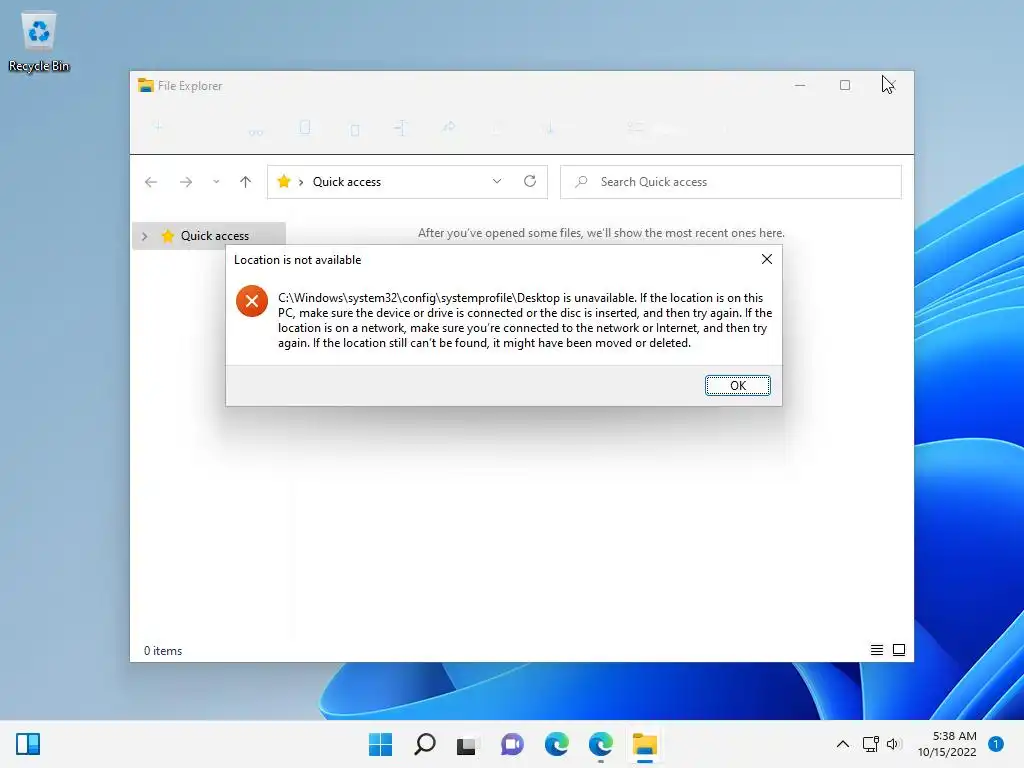
Task: Expand Quick access in the navigation pane
Action: click(x=144, y=236)
